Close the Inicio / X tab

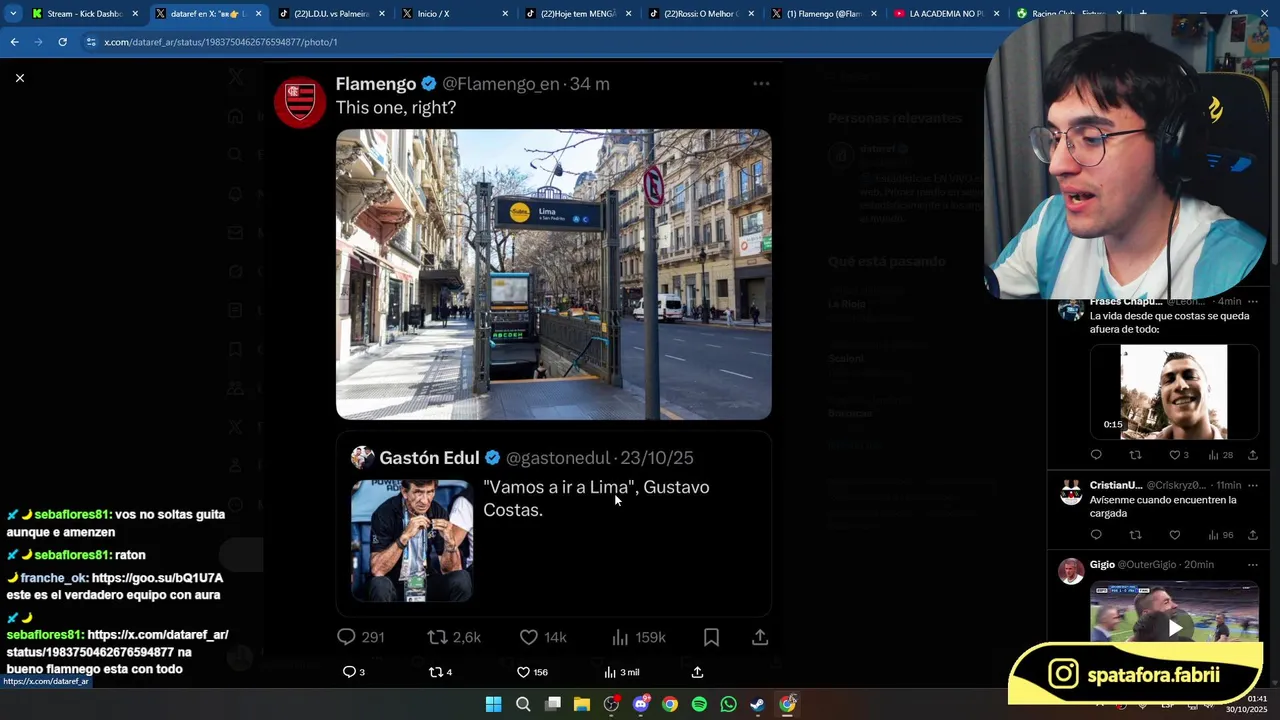click(x=504, y=14)
